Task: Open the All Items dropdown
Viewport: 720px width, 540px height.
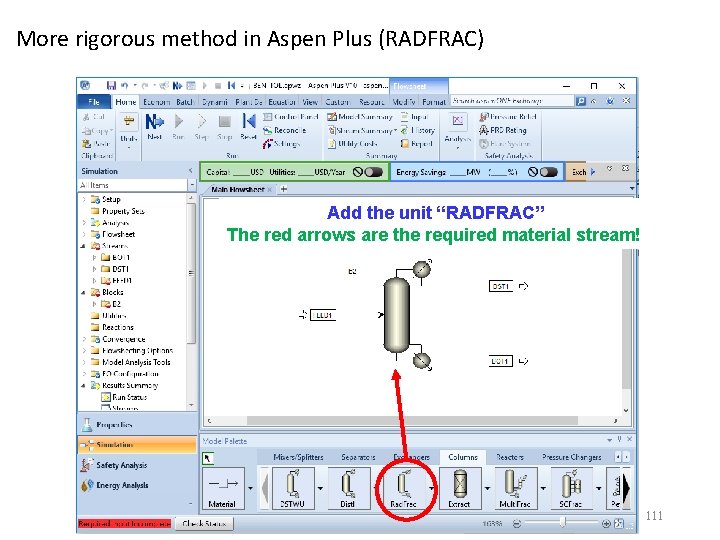Action: pyautogui.click(x=192, y=185)
